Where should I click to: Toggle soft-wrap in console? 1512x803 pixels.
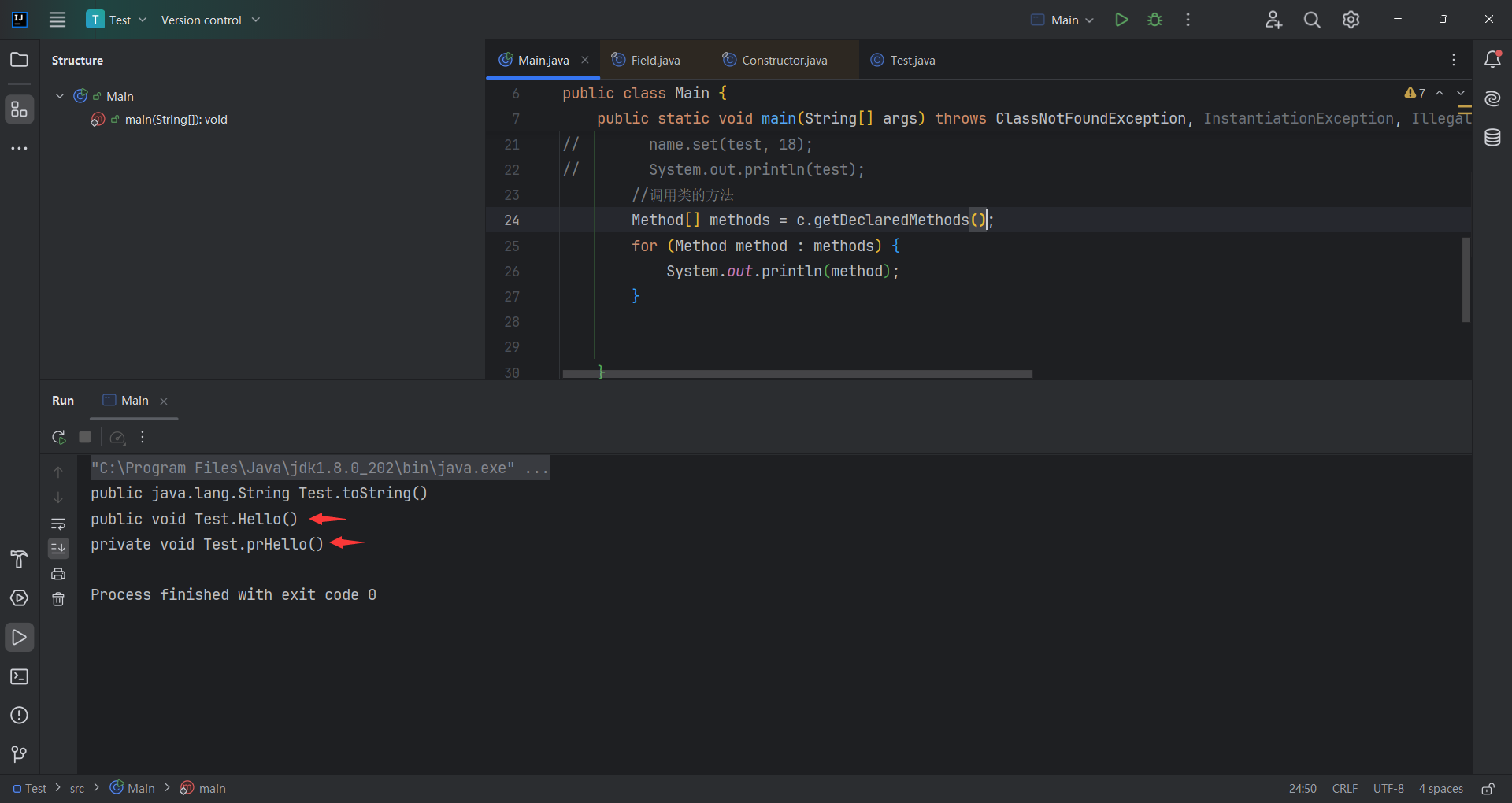pyautogui.click(x=58, y=524)
